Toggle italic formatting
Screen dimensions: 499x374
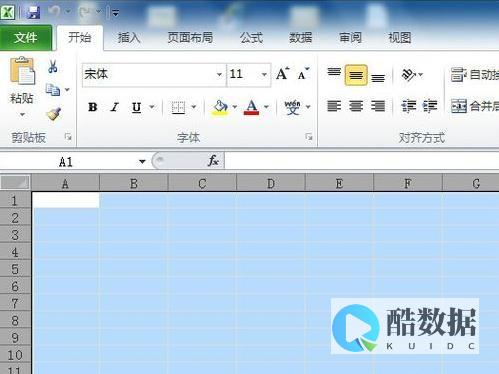(115, 107)
